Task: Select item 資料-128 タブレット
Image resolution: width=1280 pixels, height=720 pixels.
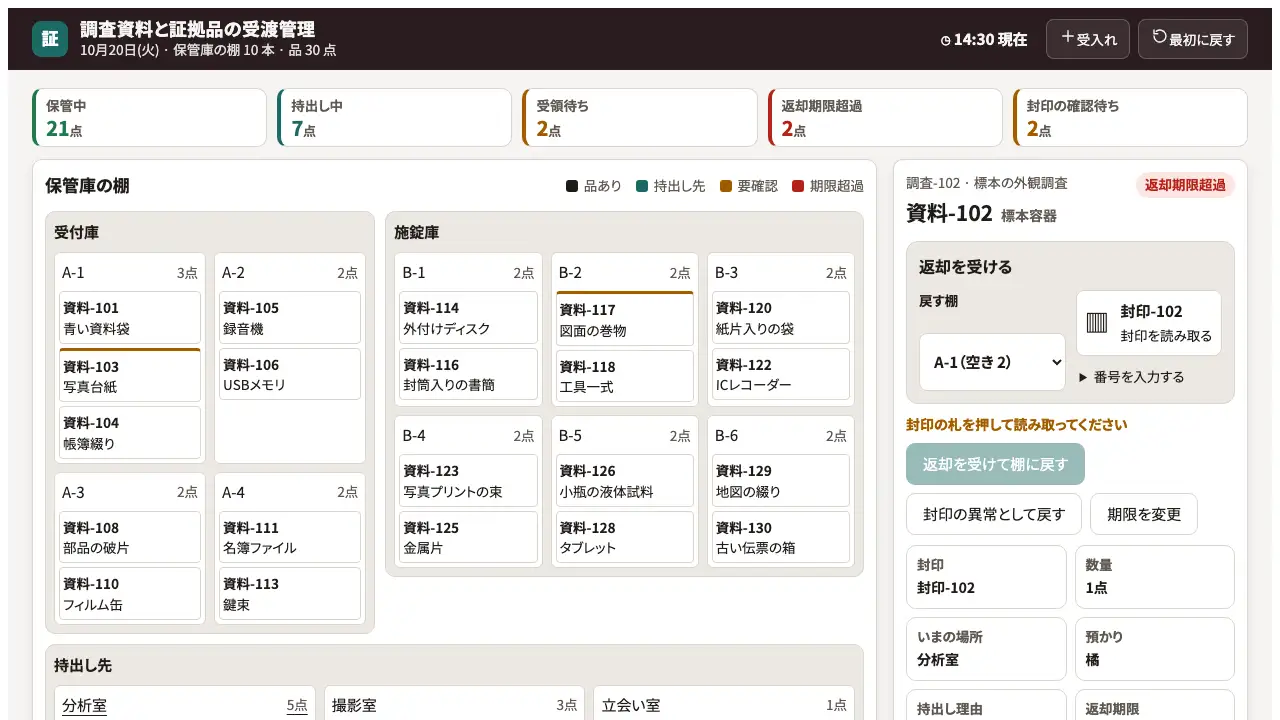Action: click(x=624, y=537)
